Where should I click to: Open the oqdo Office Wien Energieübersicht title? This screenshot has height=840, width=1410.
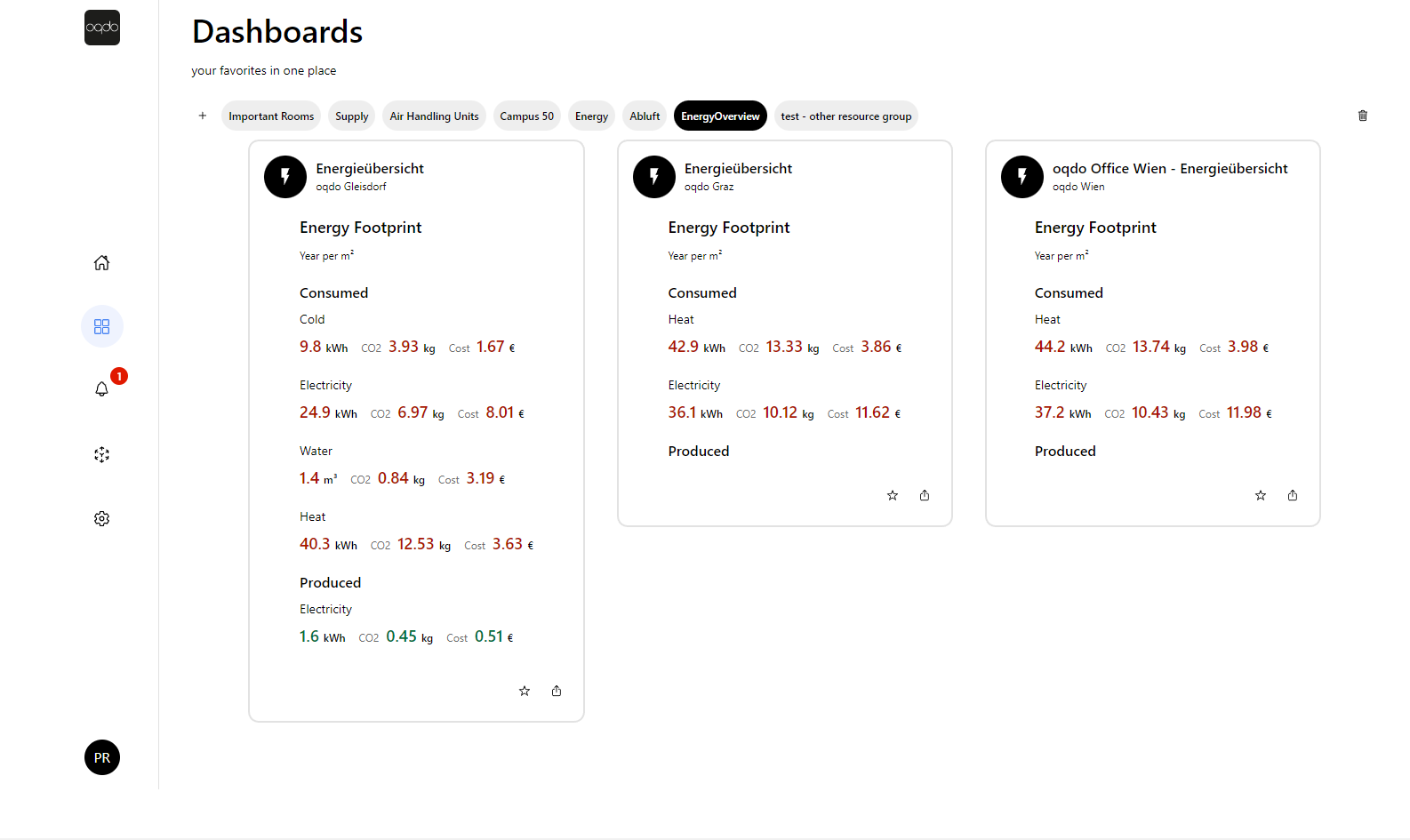pyautogui.click(x=1170, y=169)
